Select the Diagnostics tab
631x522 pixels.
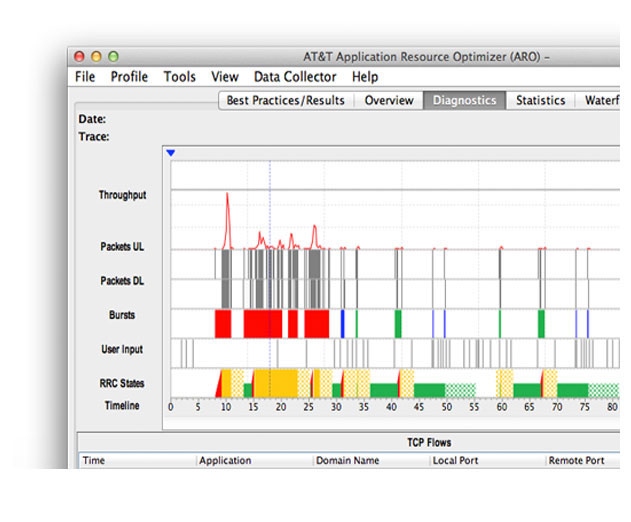(x=464, y=100)
